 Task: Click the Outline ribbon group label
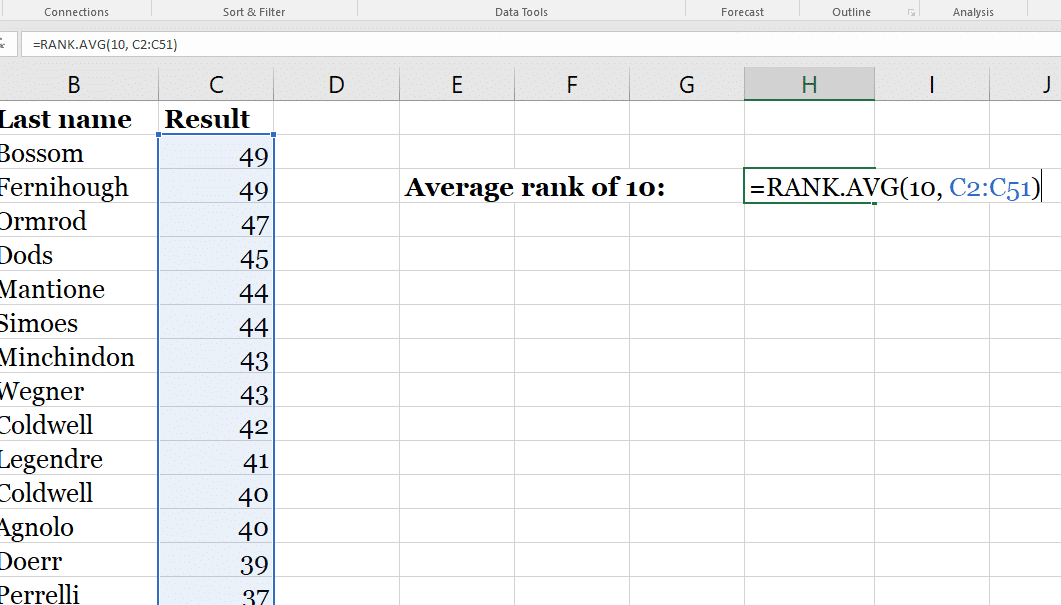[x=851, y=11]
